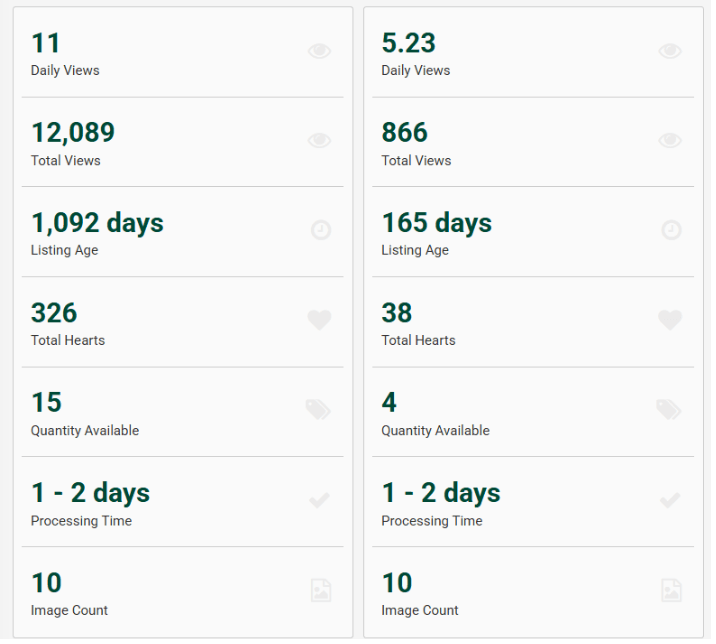
Task: Click the 326 total hearts number
Action: tap(54, 313)
